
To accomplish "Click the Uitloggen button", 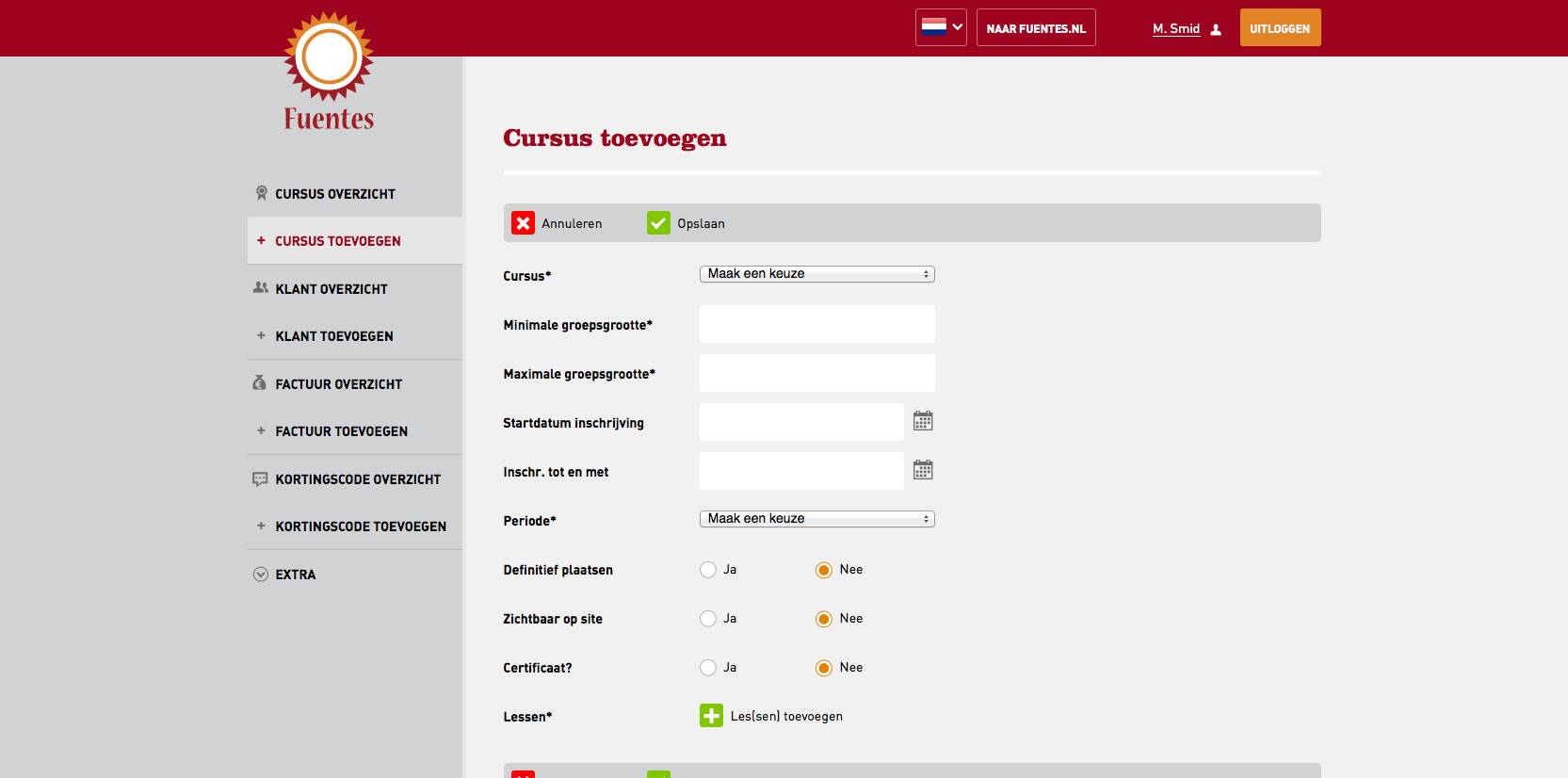I will 1280,28.
